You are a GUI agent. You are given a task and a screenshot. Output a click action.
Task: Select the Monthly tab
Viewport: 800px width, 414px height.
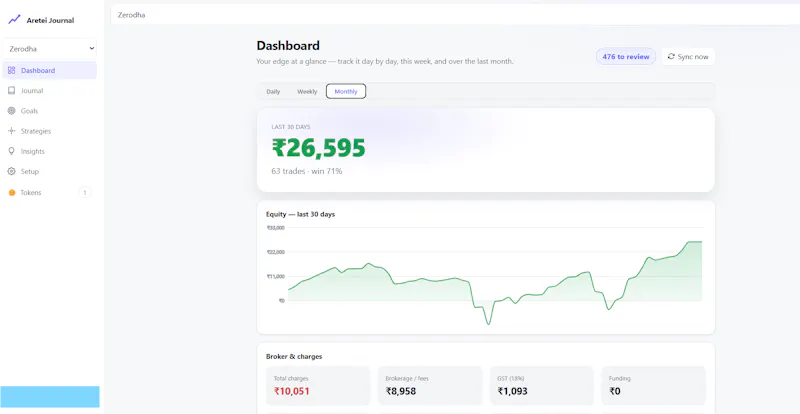346,91
